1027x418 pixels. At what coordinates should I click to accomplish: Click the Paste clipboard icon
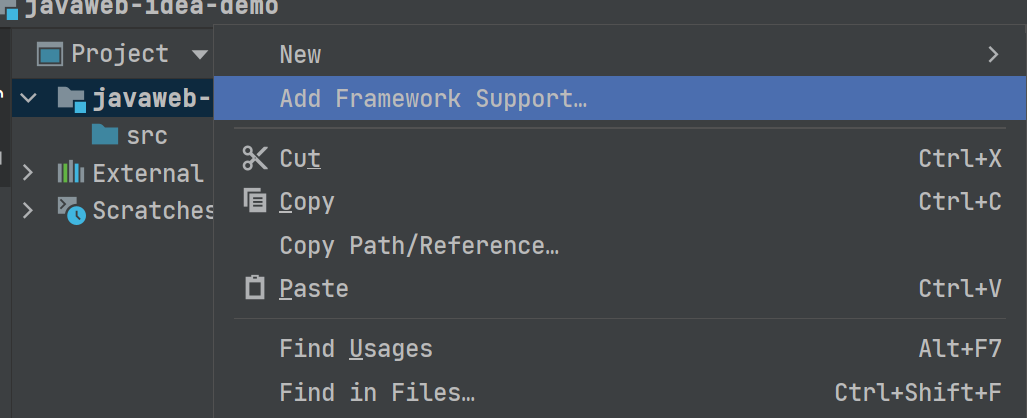pyautogui.click(x=255, y=288)
